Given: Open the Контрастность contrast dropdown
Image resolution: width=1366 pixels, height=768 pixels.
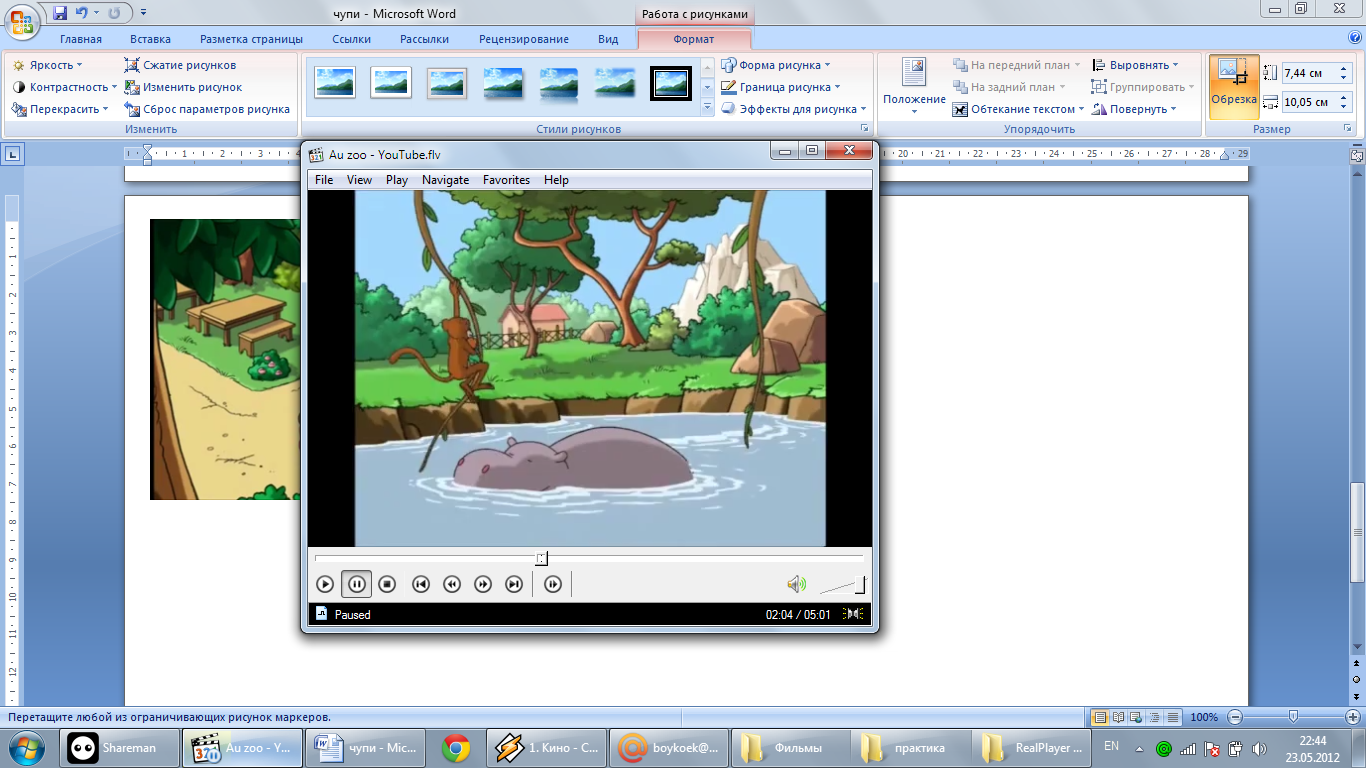Looking at the screenshot, I should 65,87.
